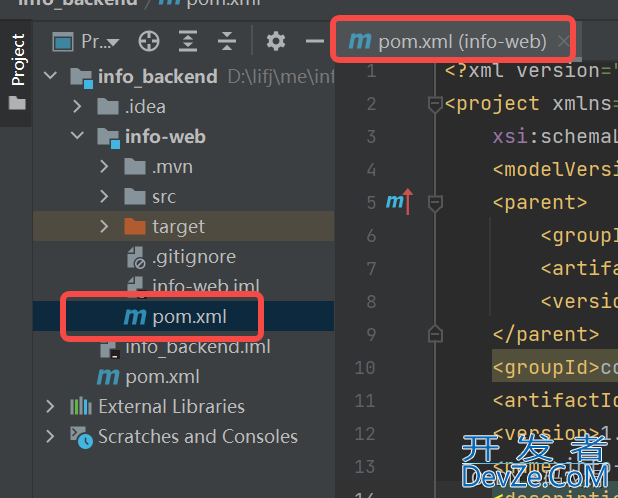Click the fold marker at line 9

(x=435, y=334)
